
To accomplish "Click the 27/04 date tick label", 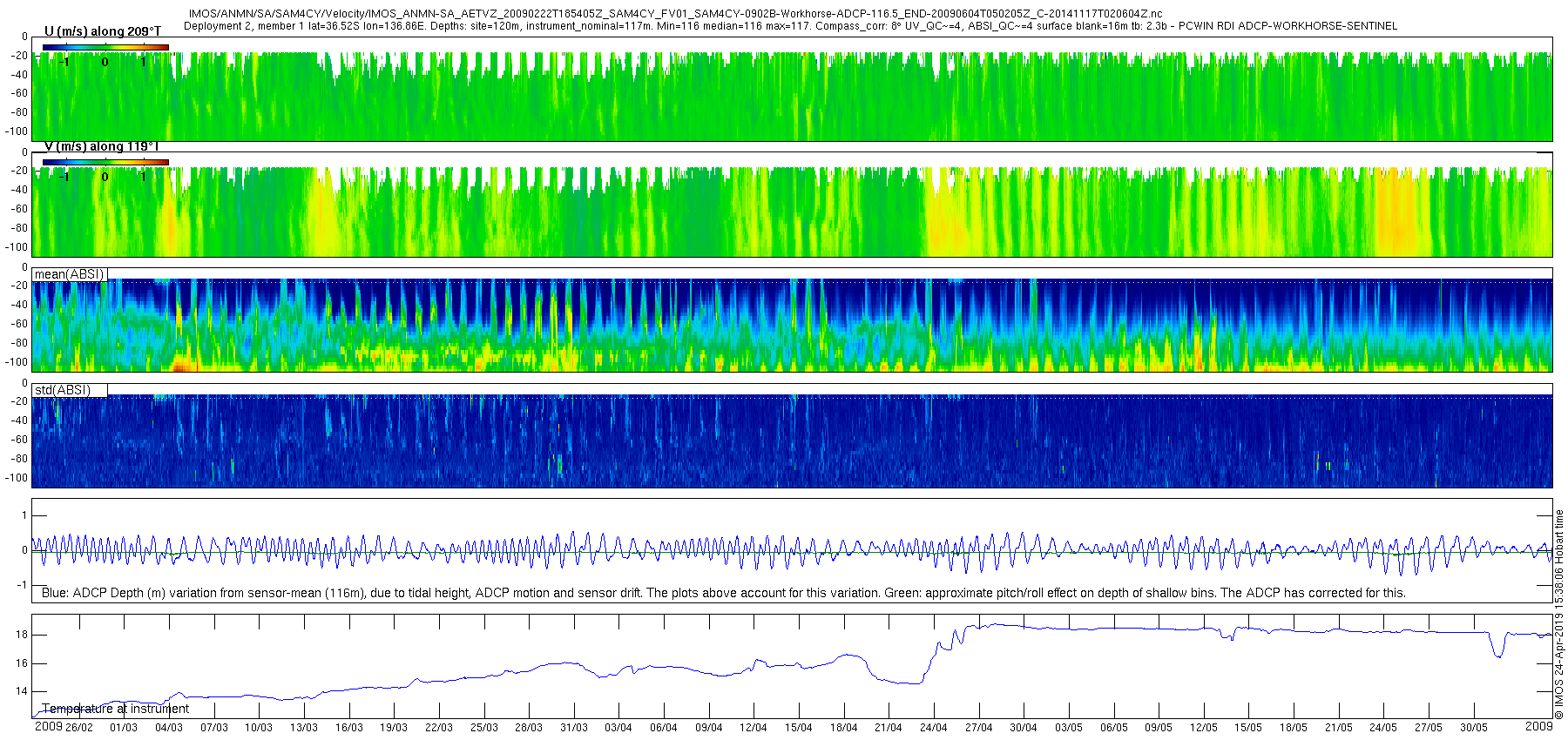I will pyautogui.click(x=979, y=727).
